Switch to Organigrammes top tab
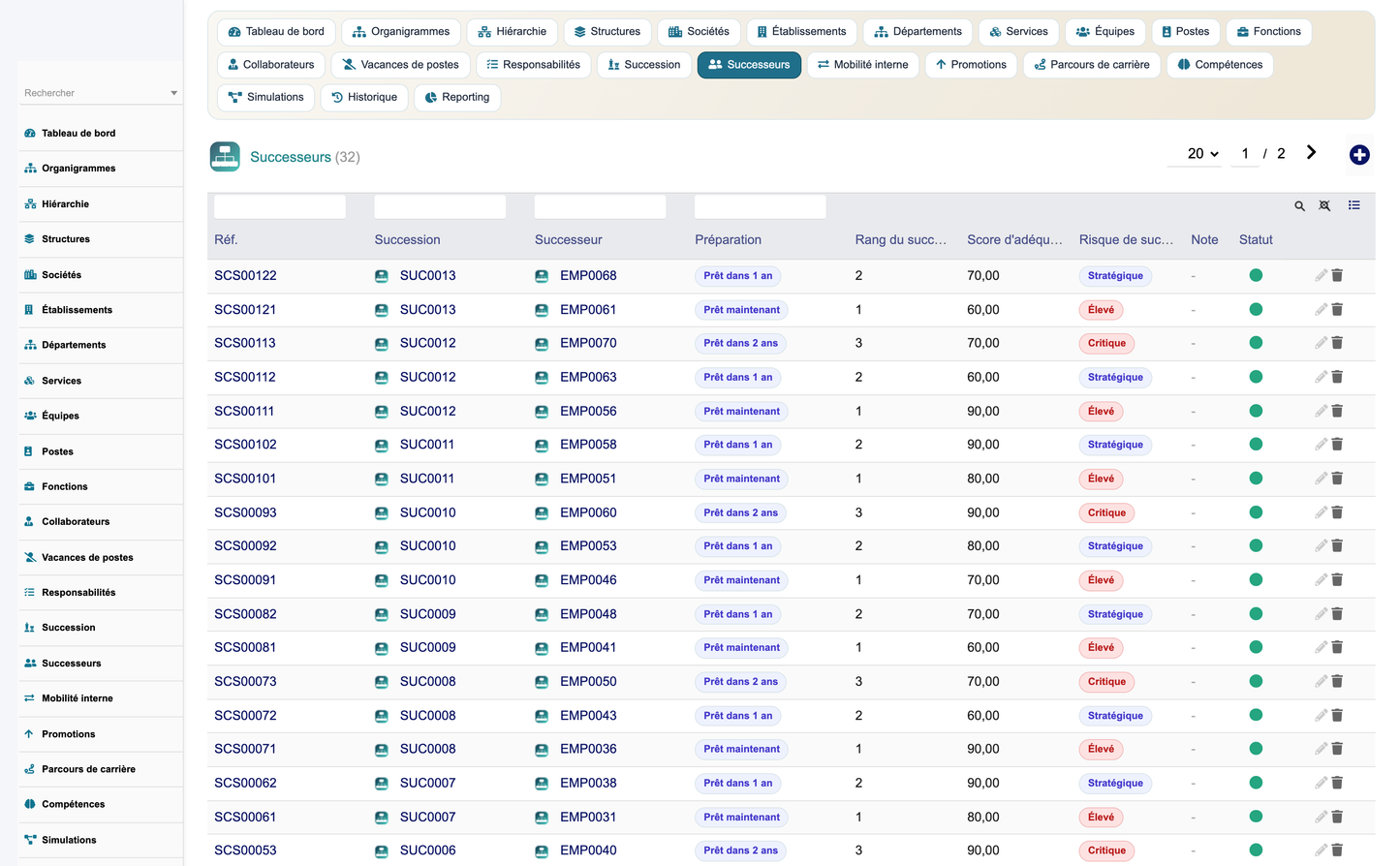Image resolution: width=1400 pixels, height=866 pixels. (400, 32)
